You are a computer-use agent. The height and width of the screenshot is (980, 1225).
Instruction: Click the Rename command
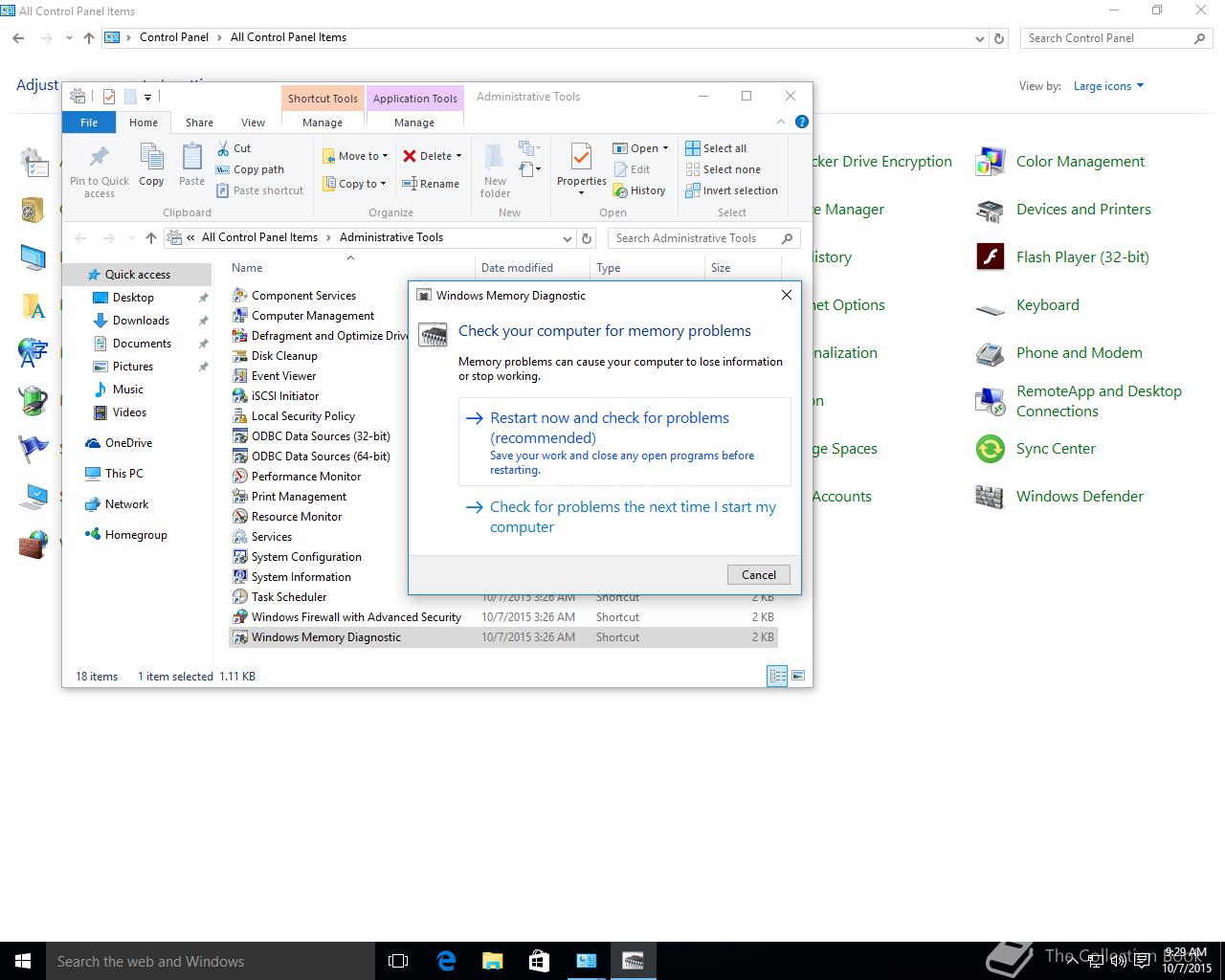click(x=431, y=184)
